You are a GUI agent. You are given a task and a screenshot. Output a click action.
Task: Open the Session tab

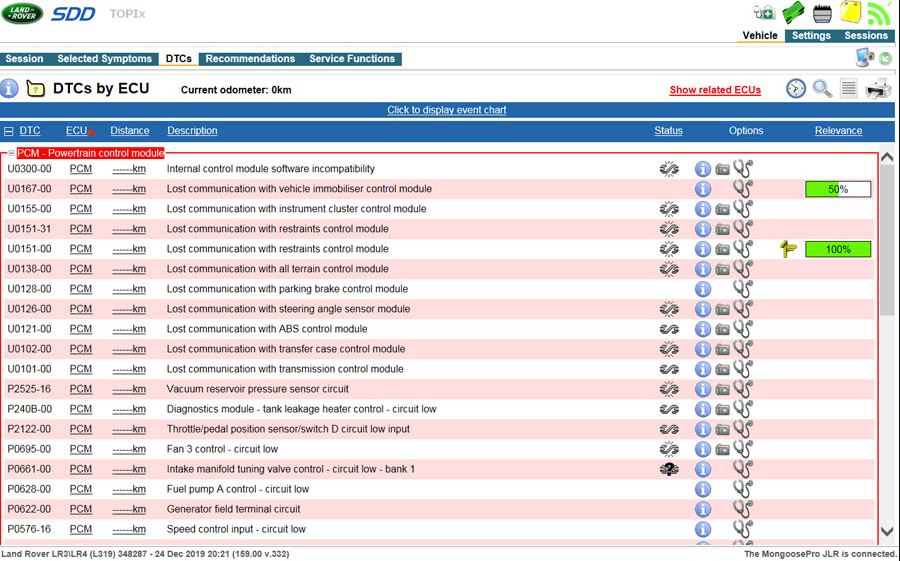24,59
